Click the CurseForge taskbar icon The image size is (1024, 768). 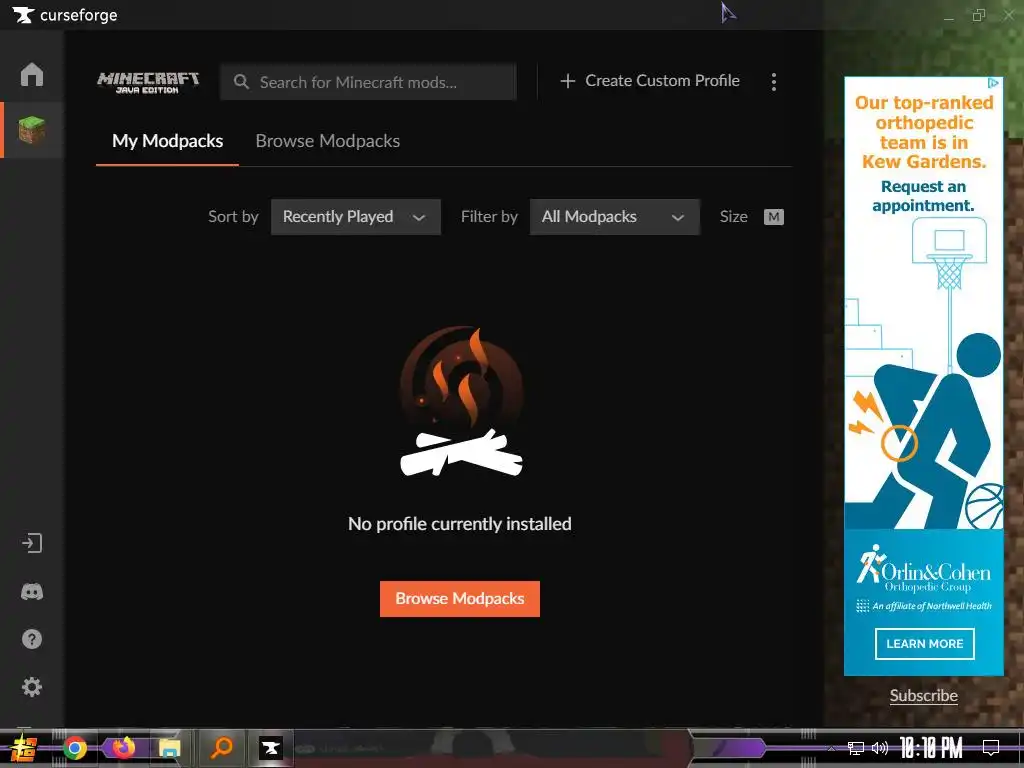click(270, 748)
